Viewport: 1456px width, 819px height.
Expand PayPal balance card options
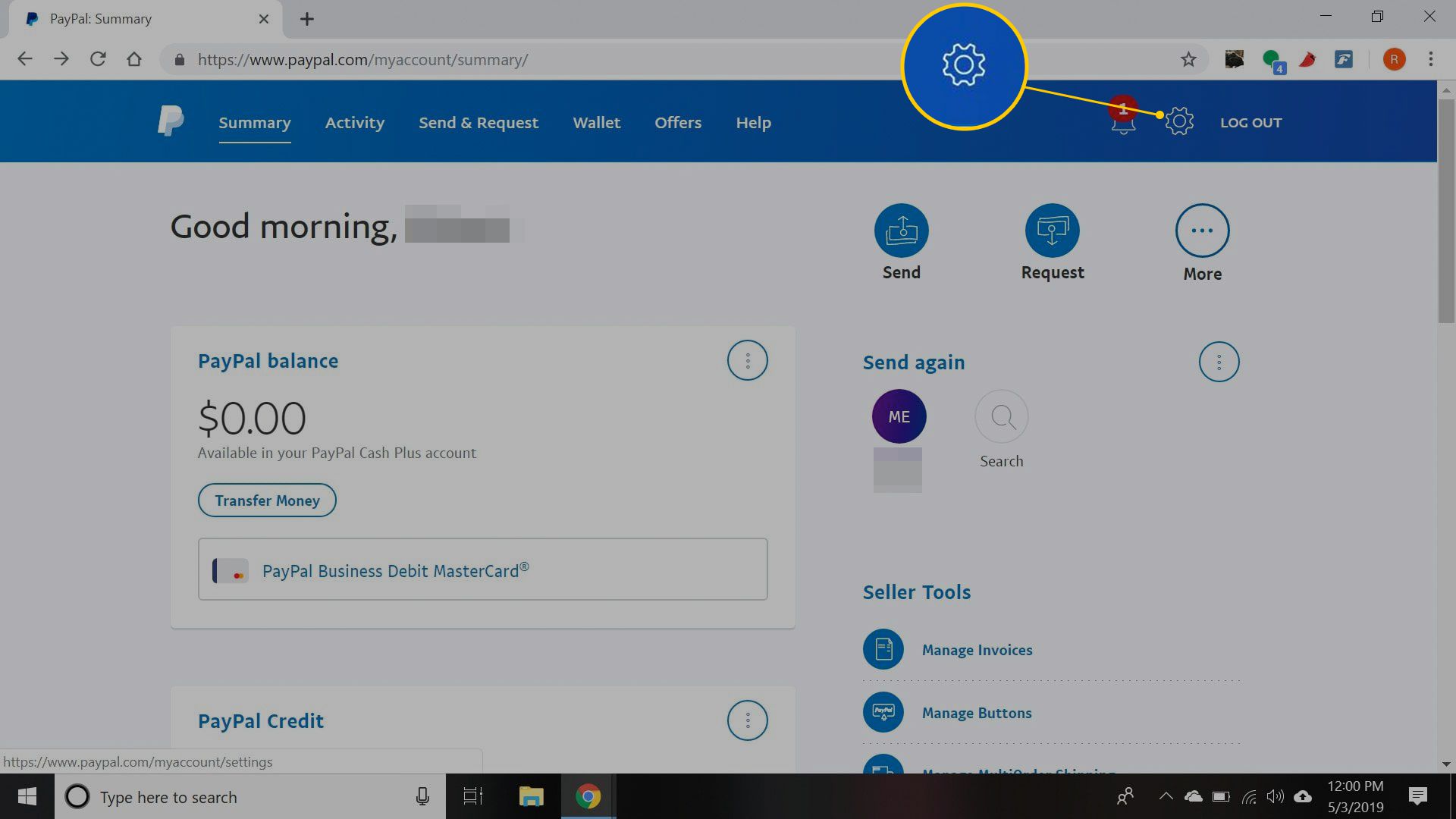point(748,360)
